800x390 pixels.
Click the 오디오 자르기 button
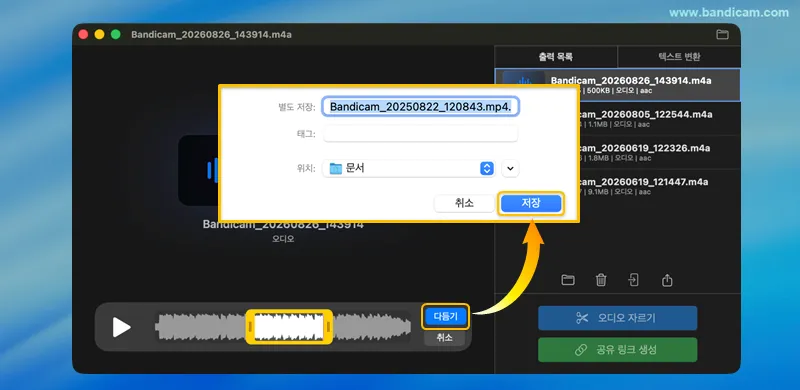tap(617, 318)
